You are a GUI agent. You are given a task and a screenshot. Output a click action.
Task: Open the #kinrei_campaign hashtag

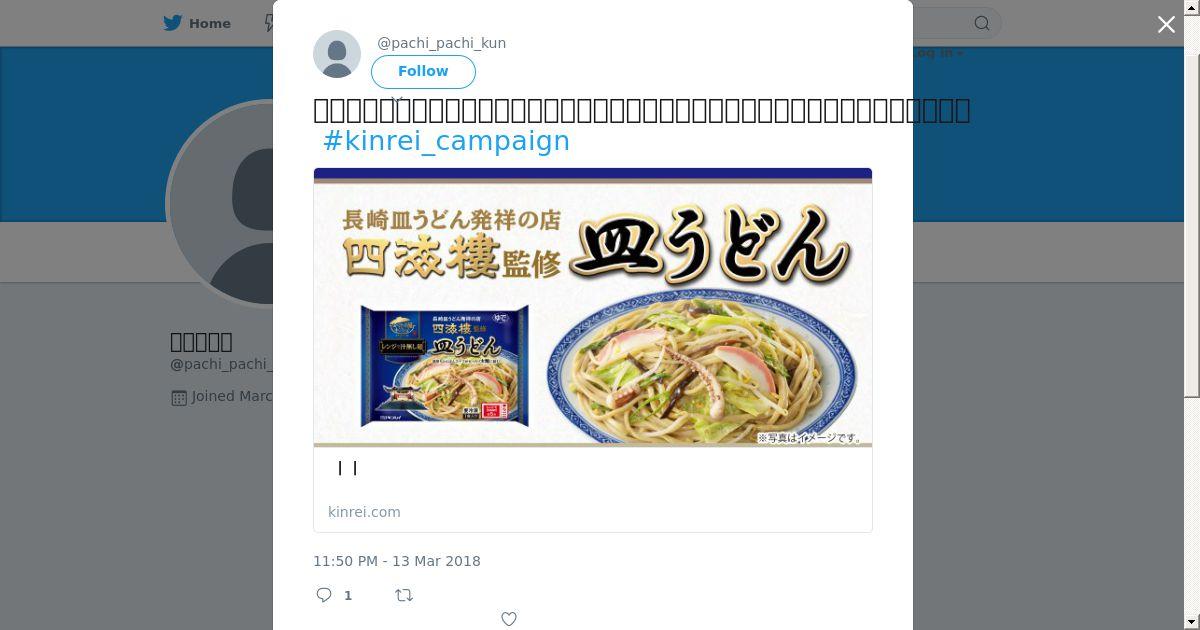447,141
